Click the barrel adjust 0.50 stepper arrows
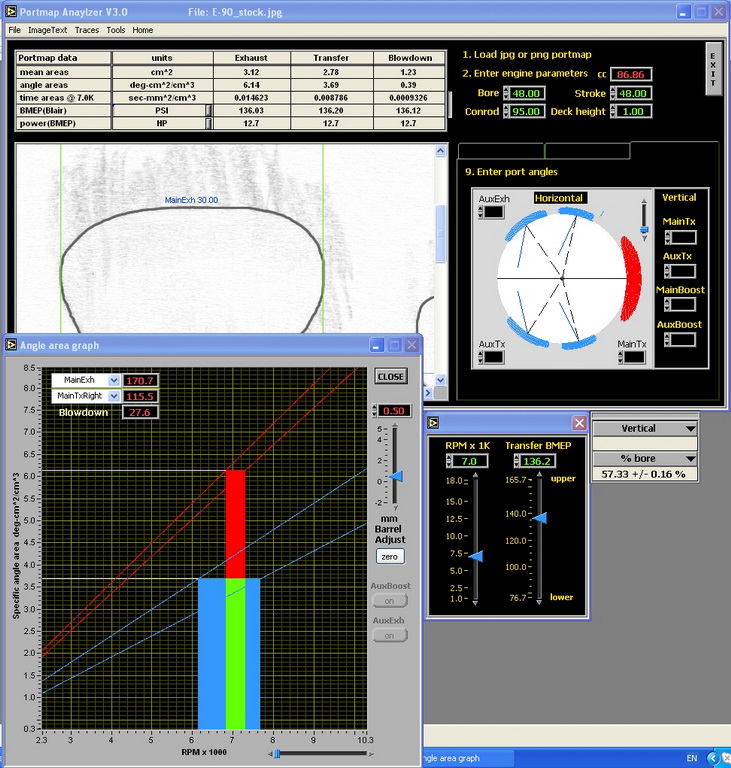Image resolution: width=731 pixels, height=768 pixels. click(x=375, y=411)
